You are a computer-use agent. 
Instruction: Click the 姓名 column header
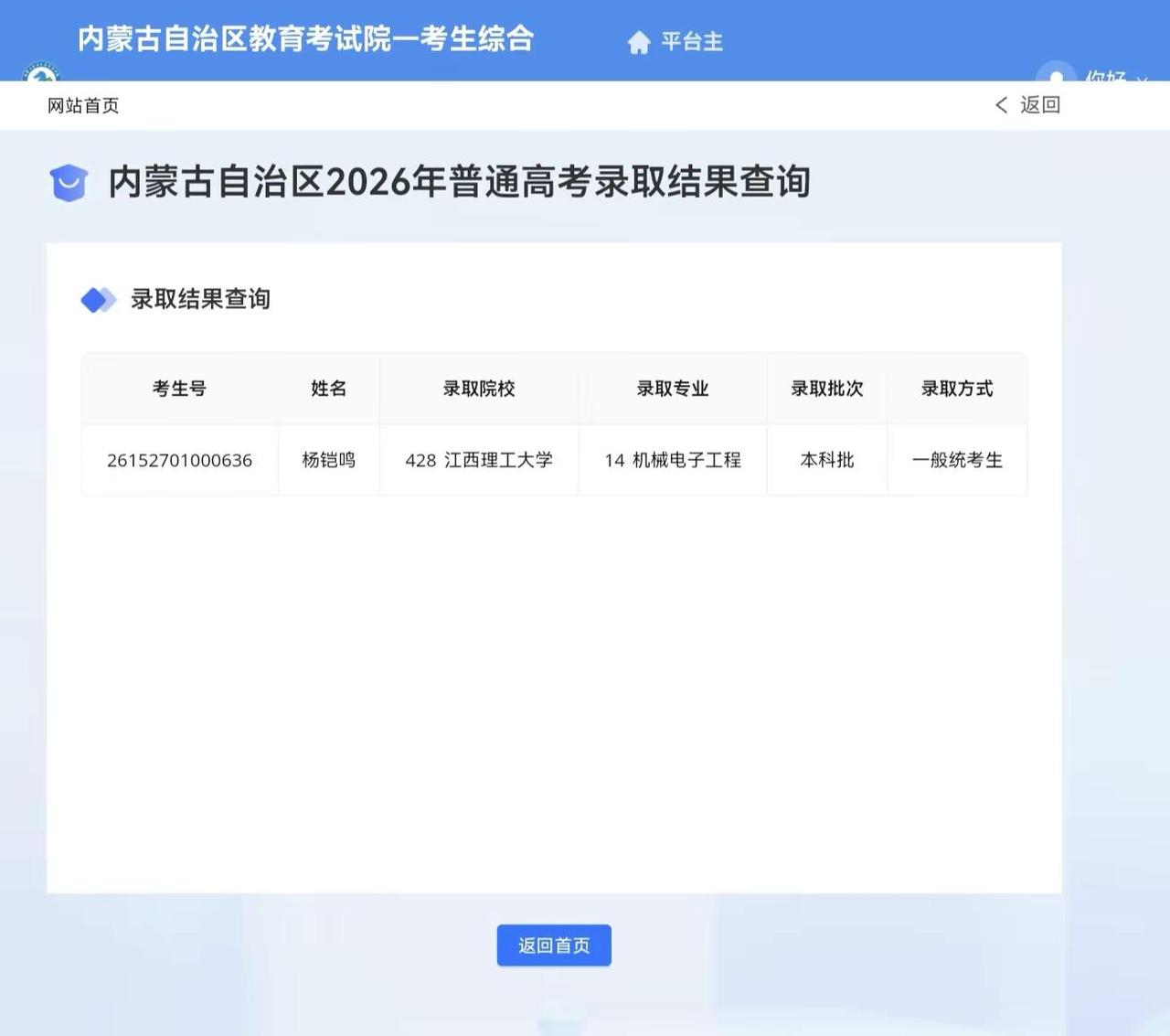(x=329, y=389)
